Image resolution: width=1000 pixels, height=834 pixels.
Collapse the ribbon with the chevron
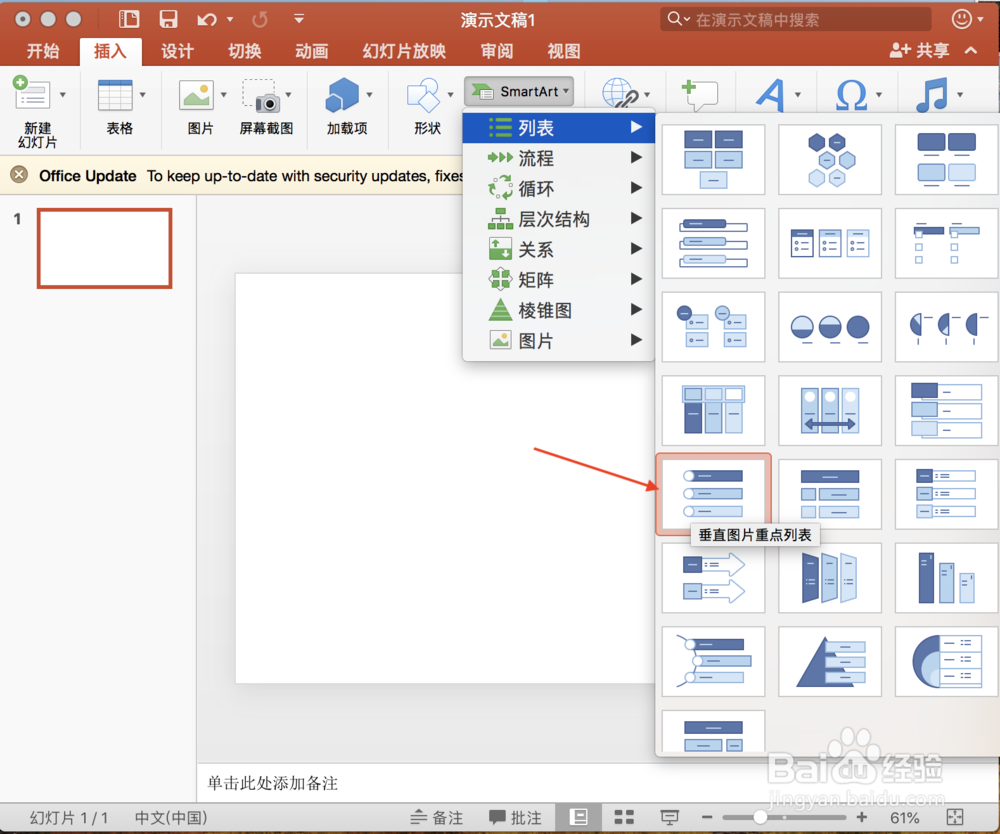click(x=971, y=50)
